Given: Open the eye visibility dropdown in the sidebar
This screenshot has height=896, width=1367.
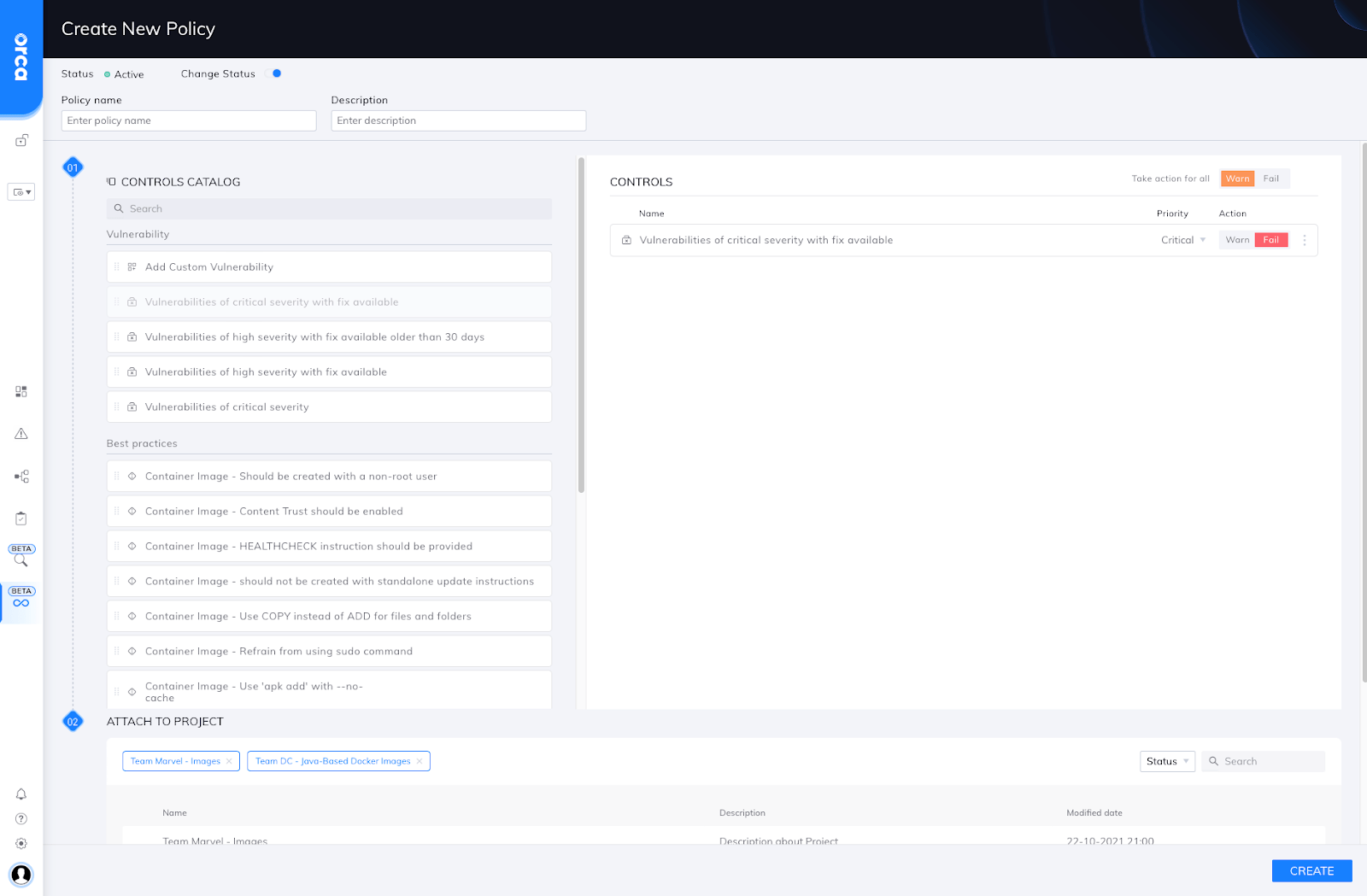Looking at the screenshot, I should point(21,191).
